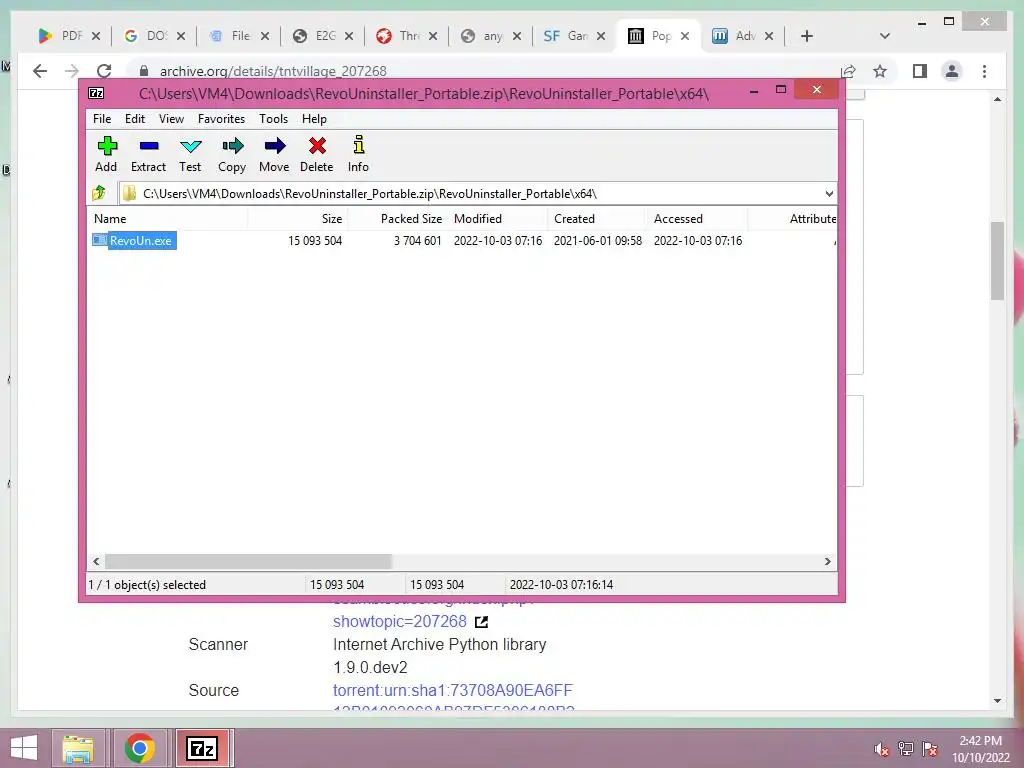Open Chrome three-dot menu
The image size is (1024, 768).
coord(984,71)
